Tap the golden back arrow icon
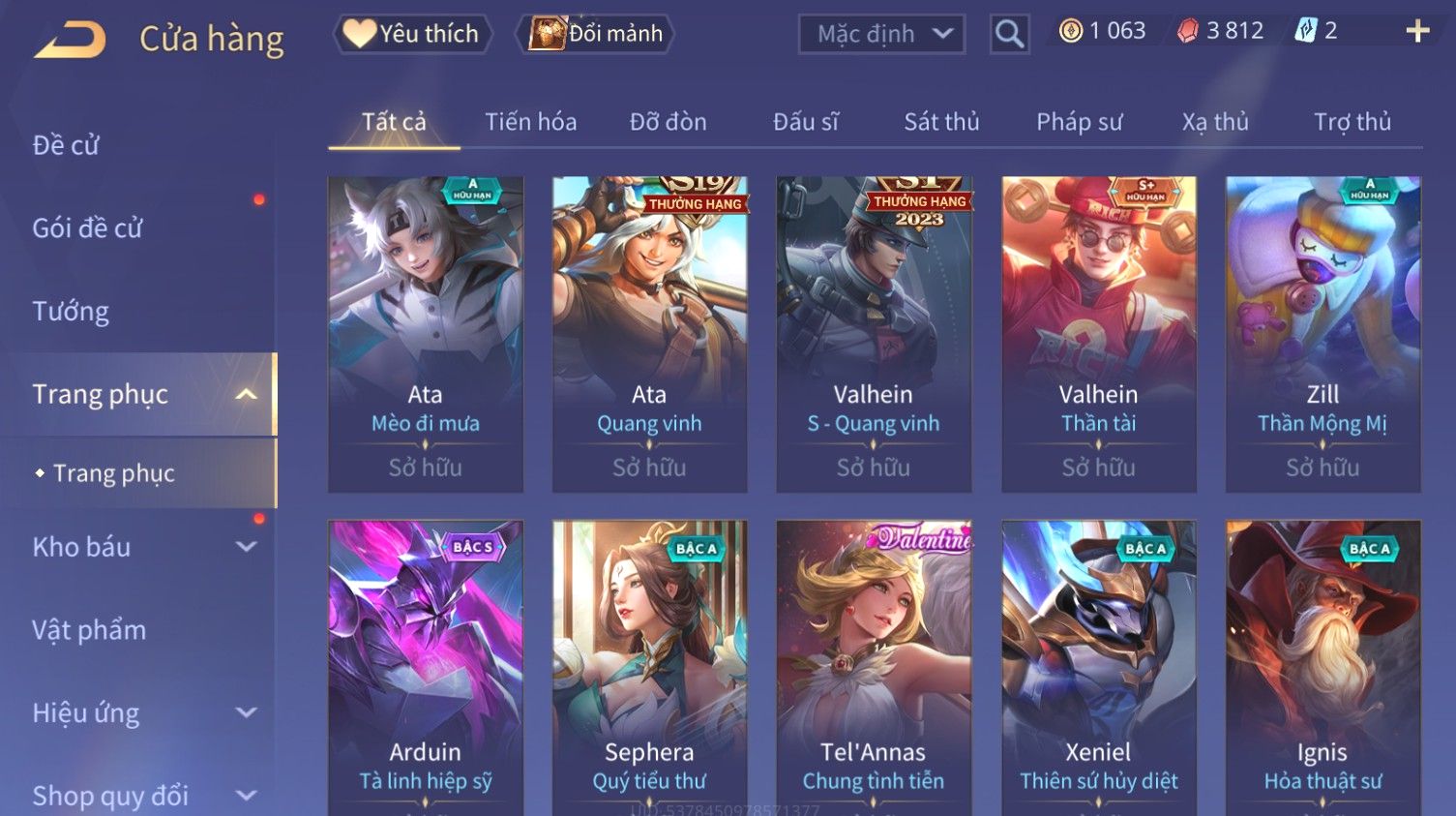This screenshot has width=1456, height=816. pyautogui.click(x=70, y=41)
